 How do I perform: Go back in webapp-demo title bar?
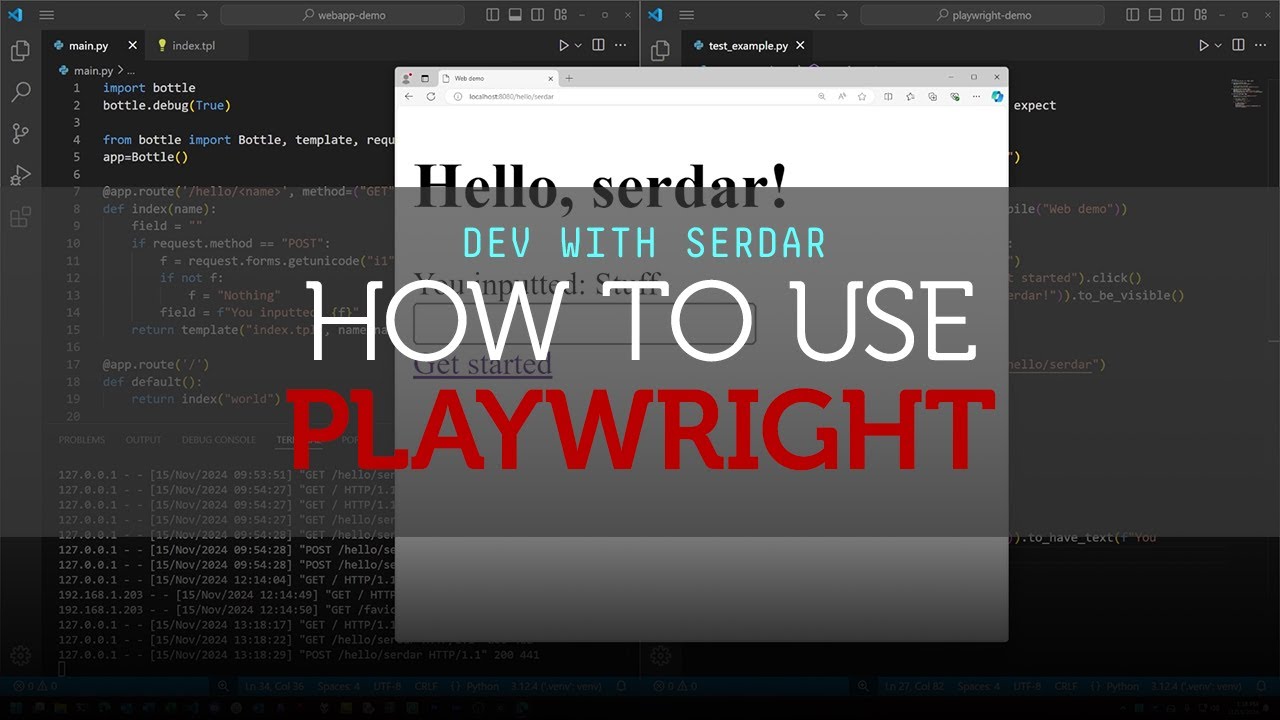pyautogui.click(x=180, y=15)
